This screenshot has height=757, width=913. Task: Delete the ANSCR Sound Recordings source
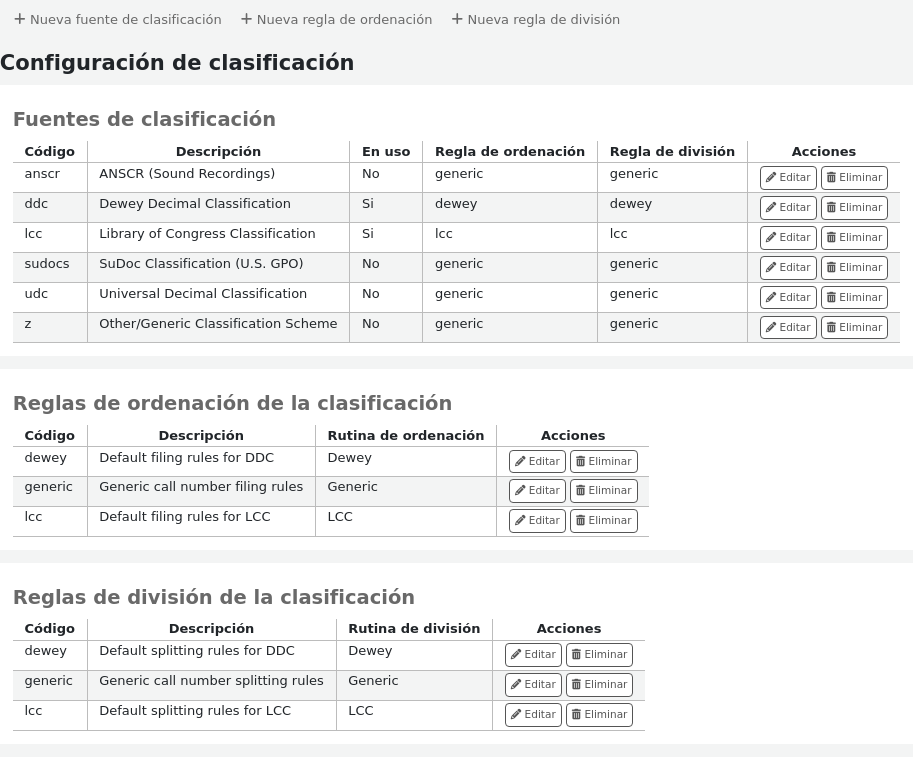(854, 177)
